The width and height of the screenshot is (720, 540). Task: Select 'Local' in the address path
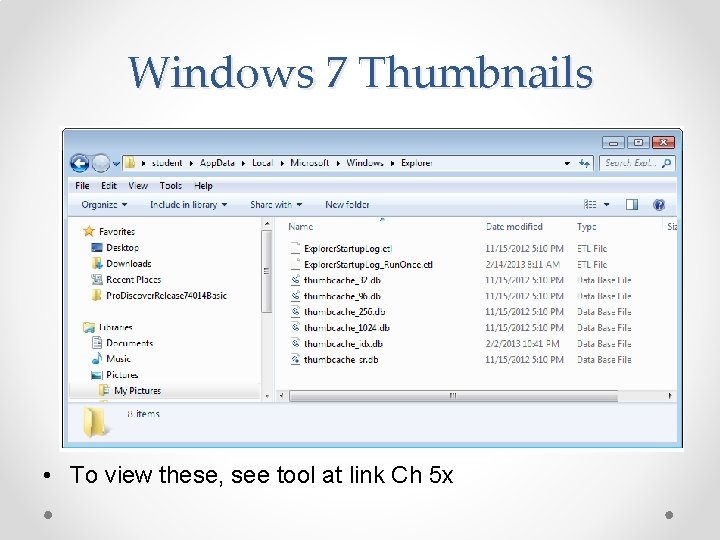coord(263,163)
